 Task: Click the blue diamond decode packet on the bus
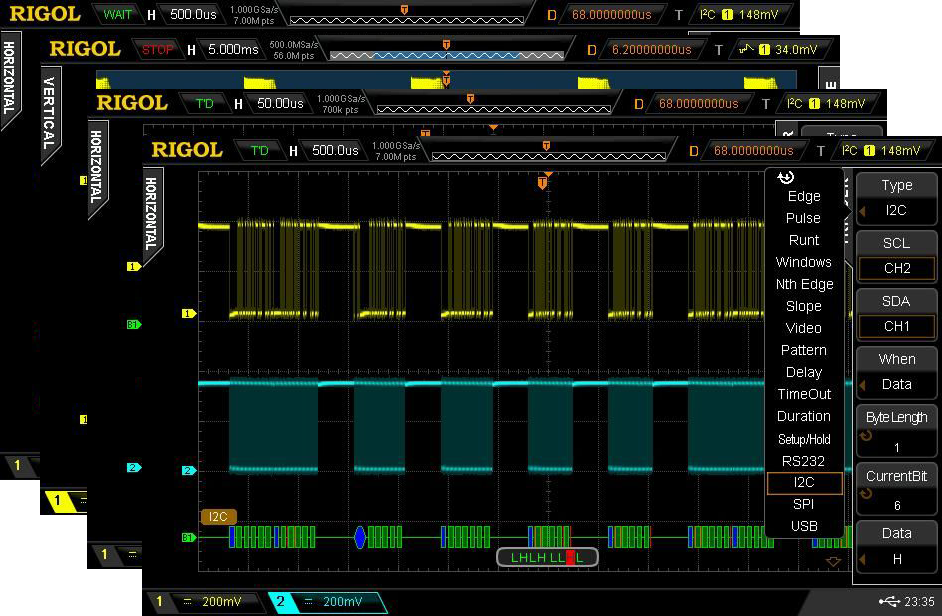(x=360, y=537)
